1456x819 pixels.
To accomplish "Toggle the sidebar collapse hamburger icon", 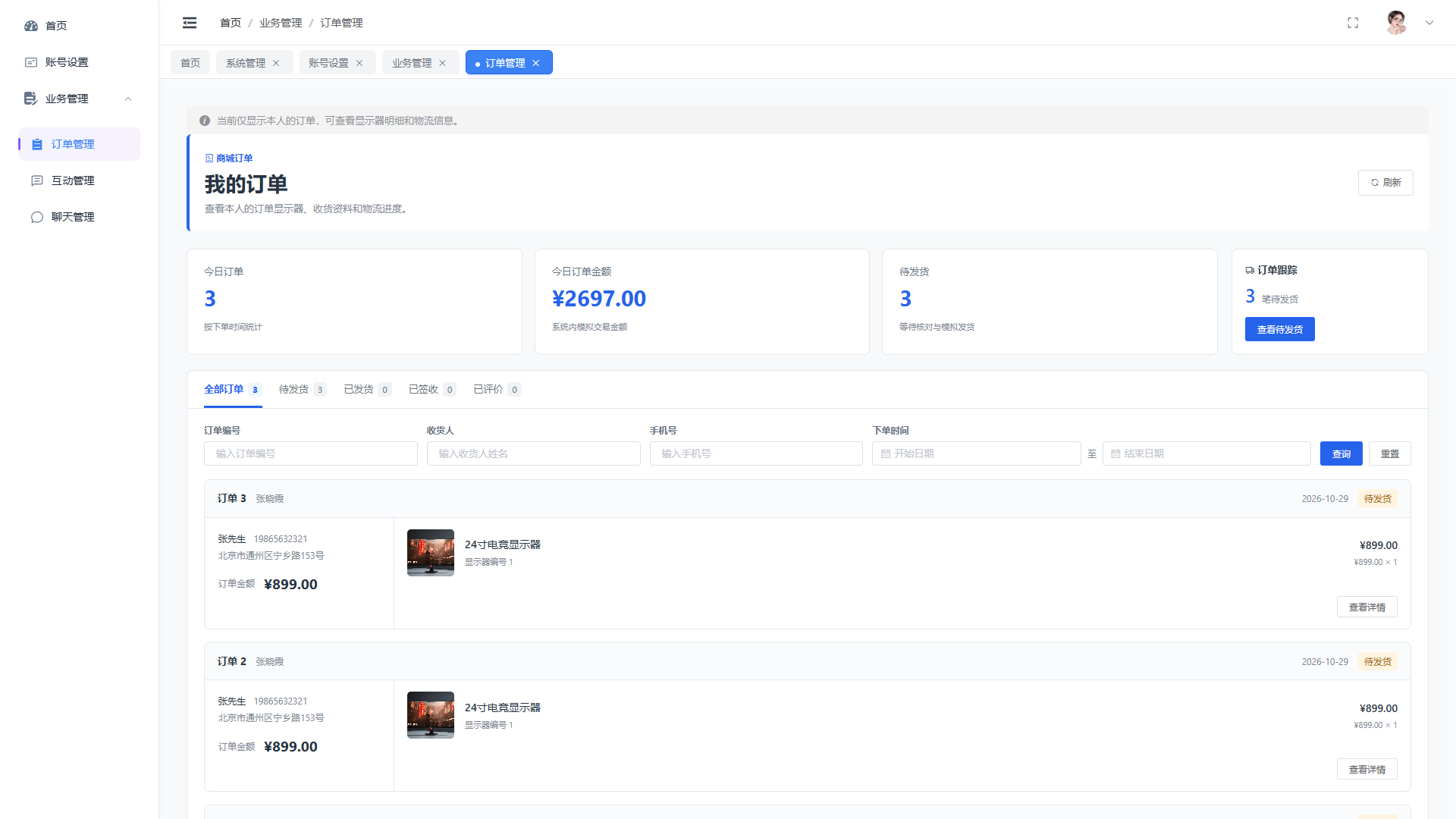I will coord(190,23).
